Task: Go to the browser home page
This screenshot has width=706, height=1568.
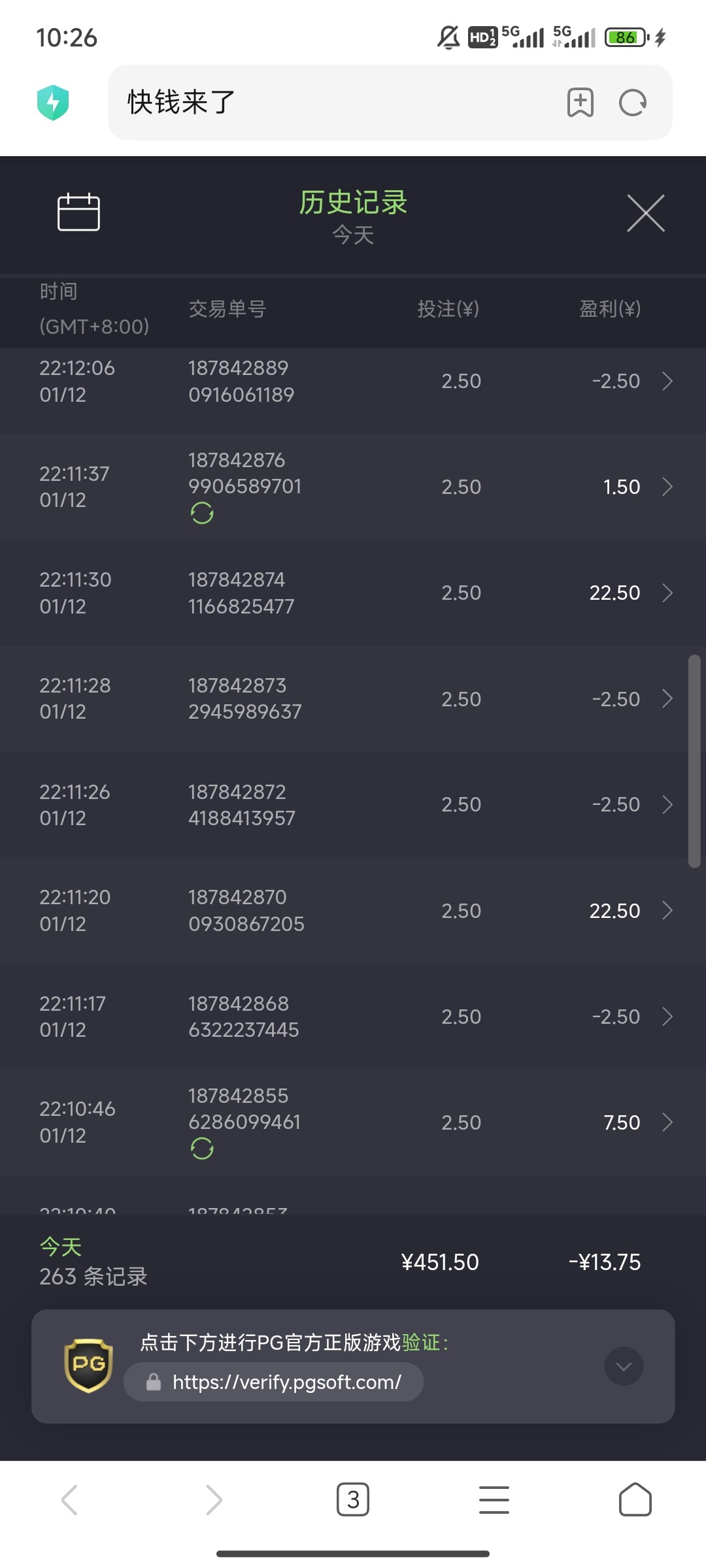Action: coord(635,1499)
